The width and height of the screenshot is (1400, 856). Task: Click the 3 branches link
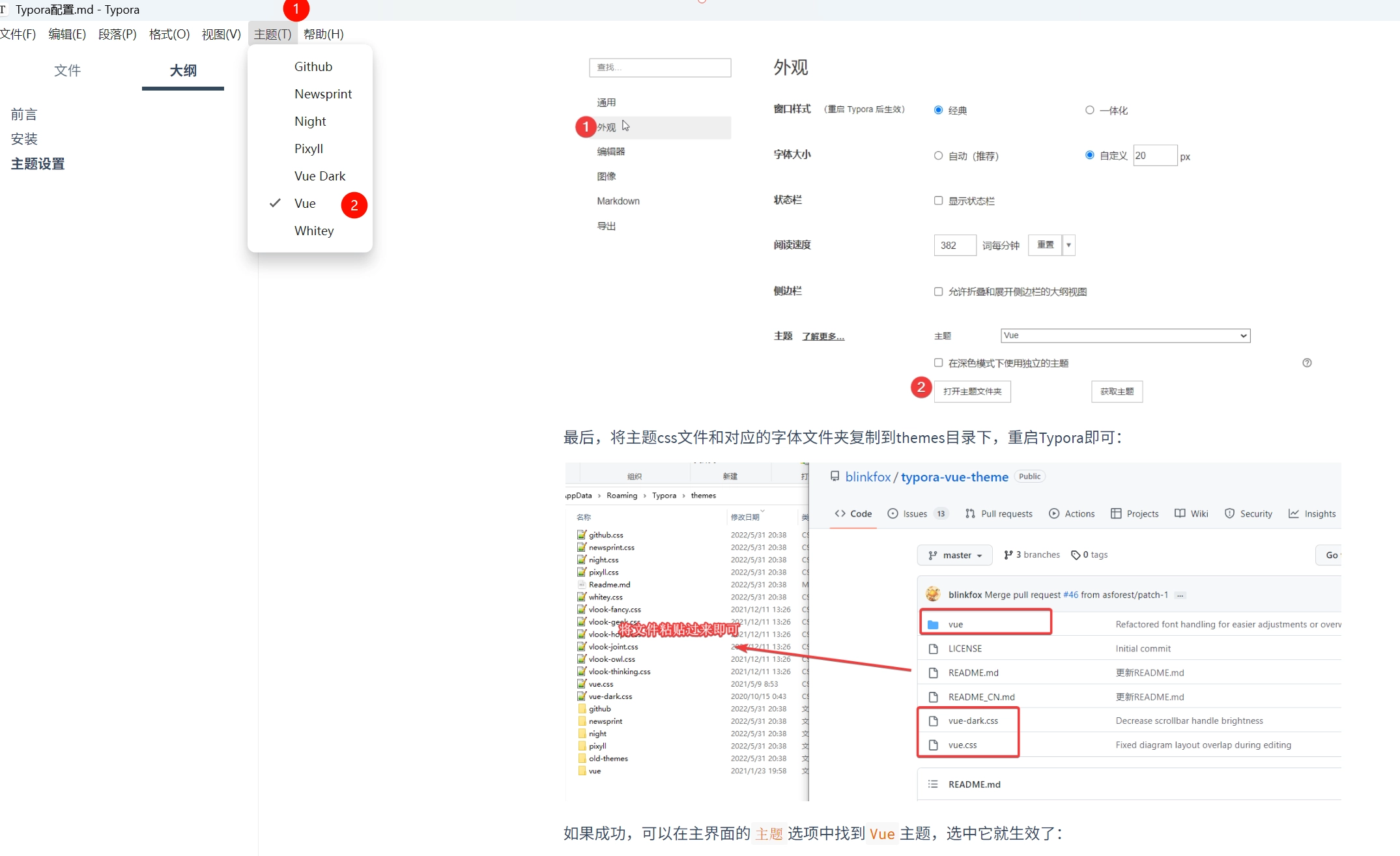1032,554
